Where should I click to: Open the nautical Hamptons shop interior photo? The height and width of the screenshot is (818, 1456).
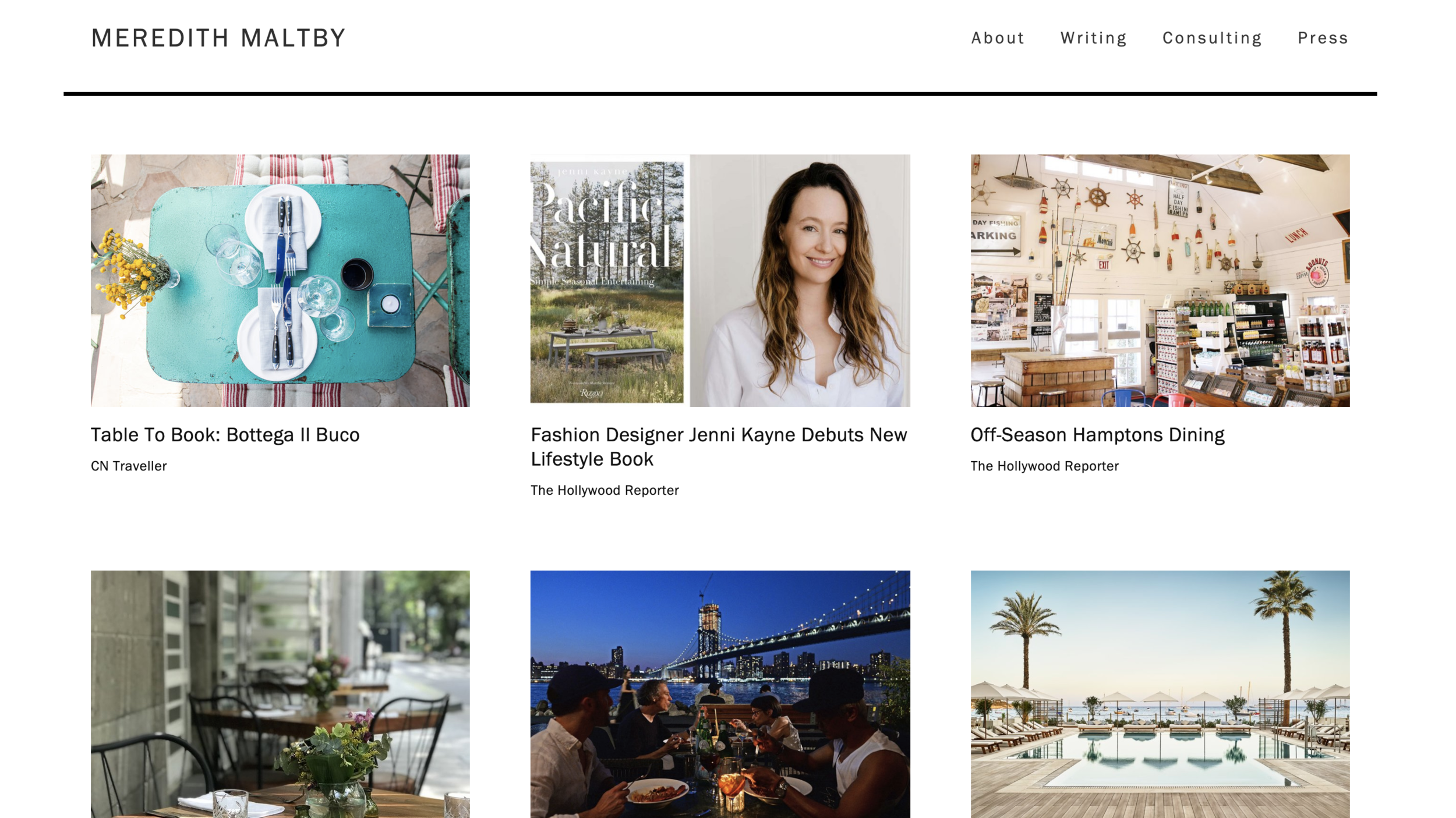[1160, 280]
